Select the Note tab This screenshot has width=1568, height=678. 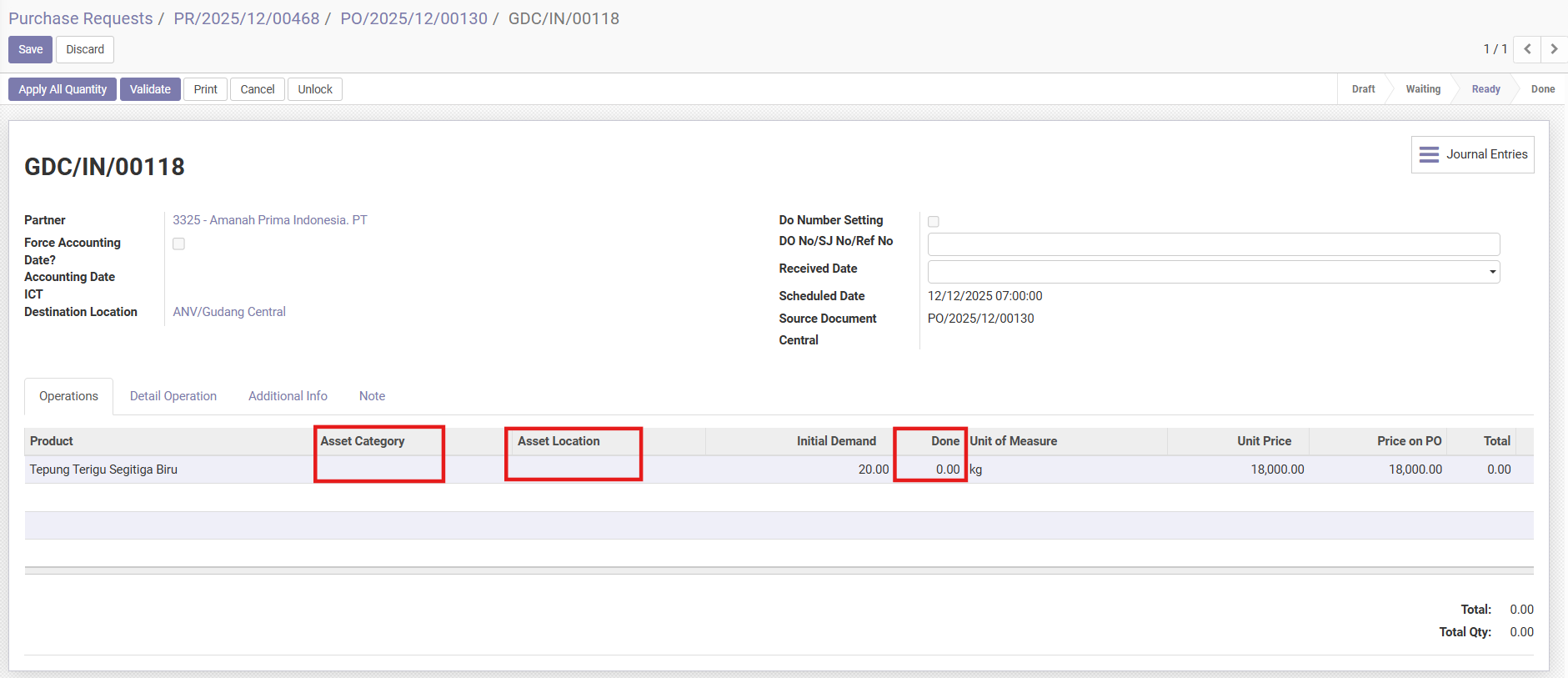click(372, 396)
